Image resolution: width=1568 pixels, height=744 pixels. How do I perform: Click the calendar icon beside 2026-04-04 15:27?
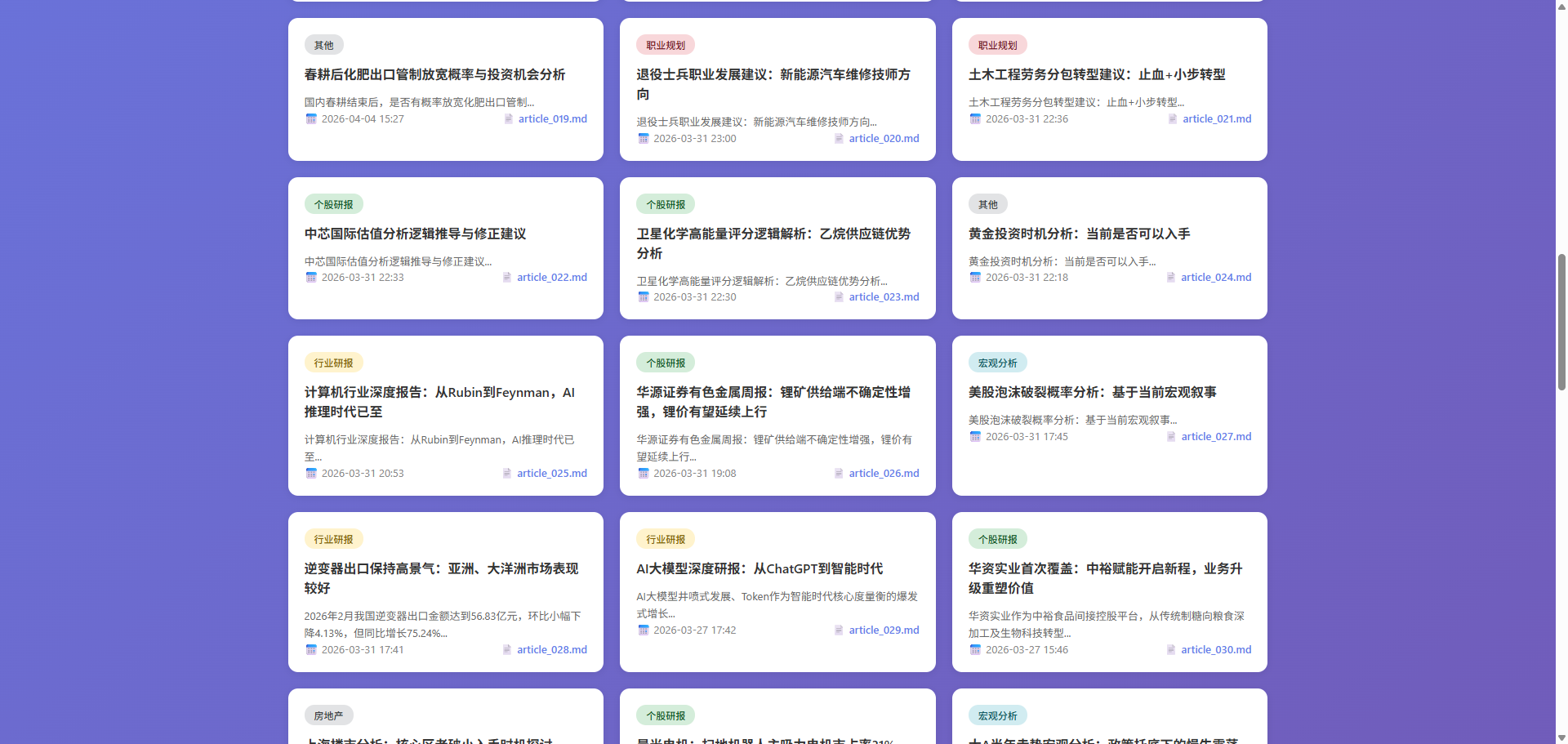[x=311, y=119]
